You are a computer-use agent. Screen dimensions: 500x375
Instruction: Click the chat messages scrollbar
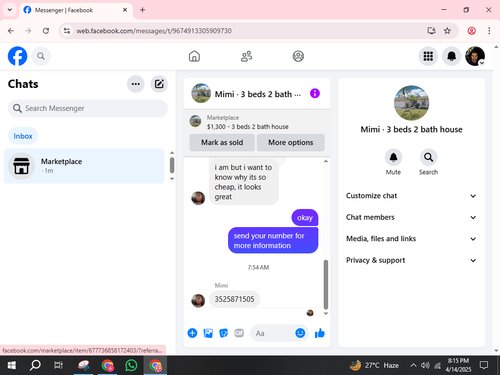326,285
